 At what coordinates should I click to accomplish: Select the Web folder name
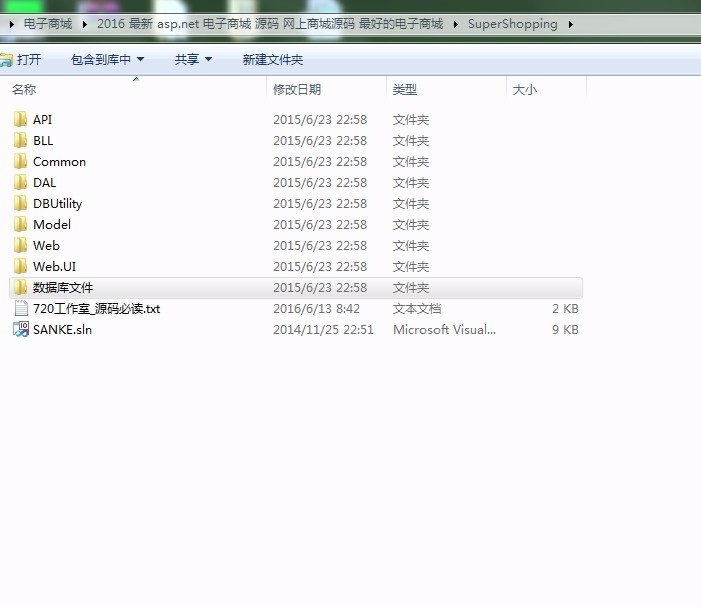tap(46, 245)
